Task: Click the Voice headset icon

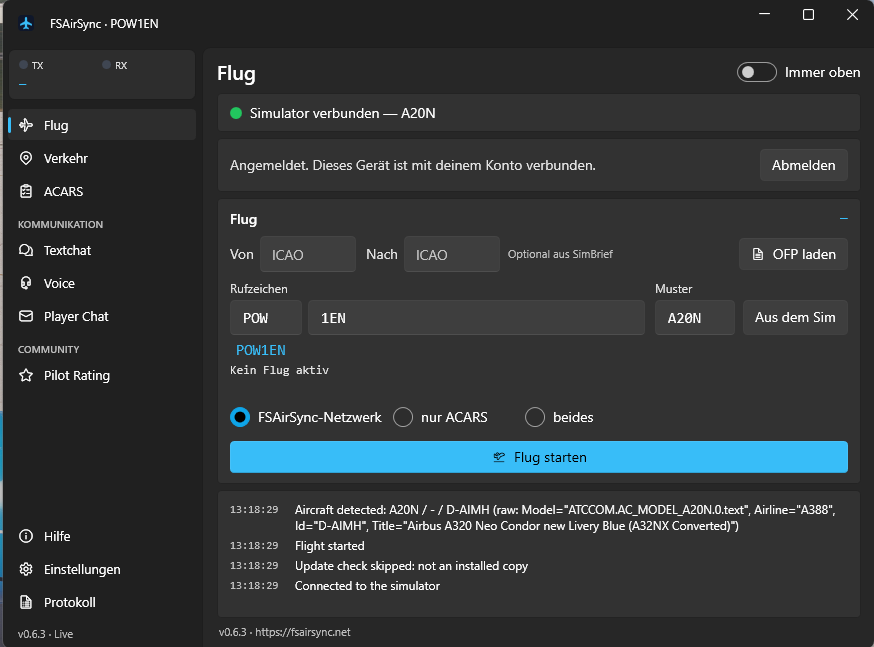Action: click(x=26, y=283)
